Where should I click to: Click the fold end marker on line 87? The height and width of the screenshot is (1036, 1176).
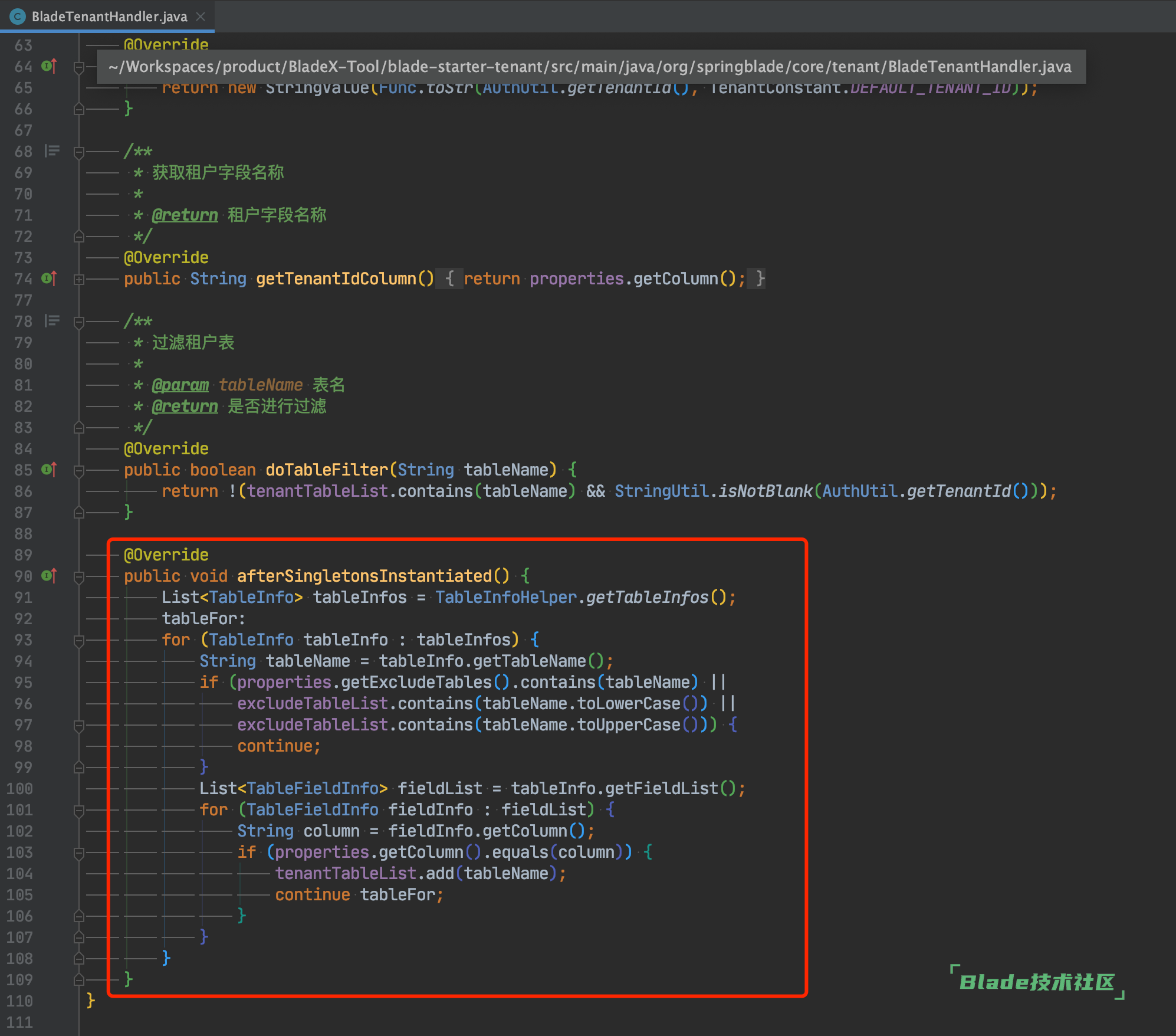point(78,513)
